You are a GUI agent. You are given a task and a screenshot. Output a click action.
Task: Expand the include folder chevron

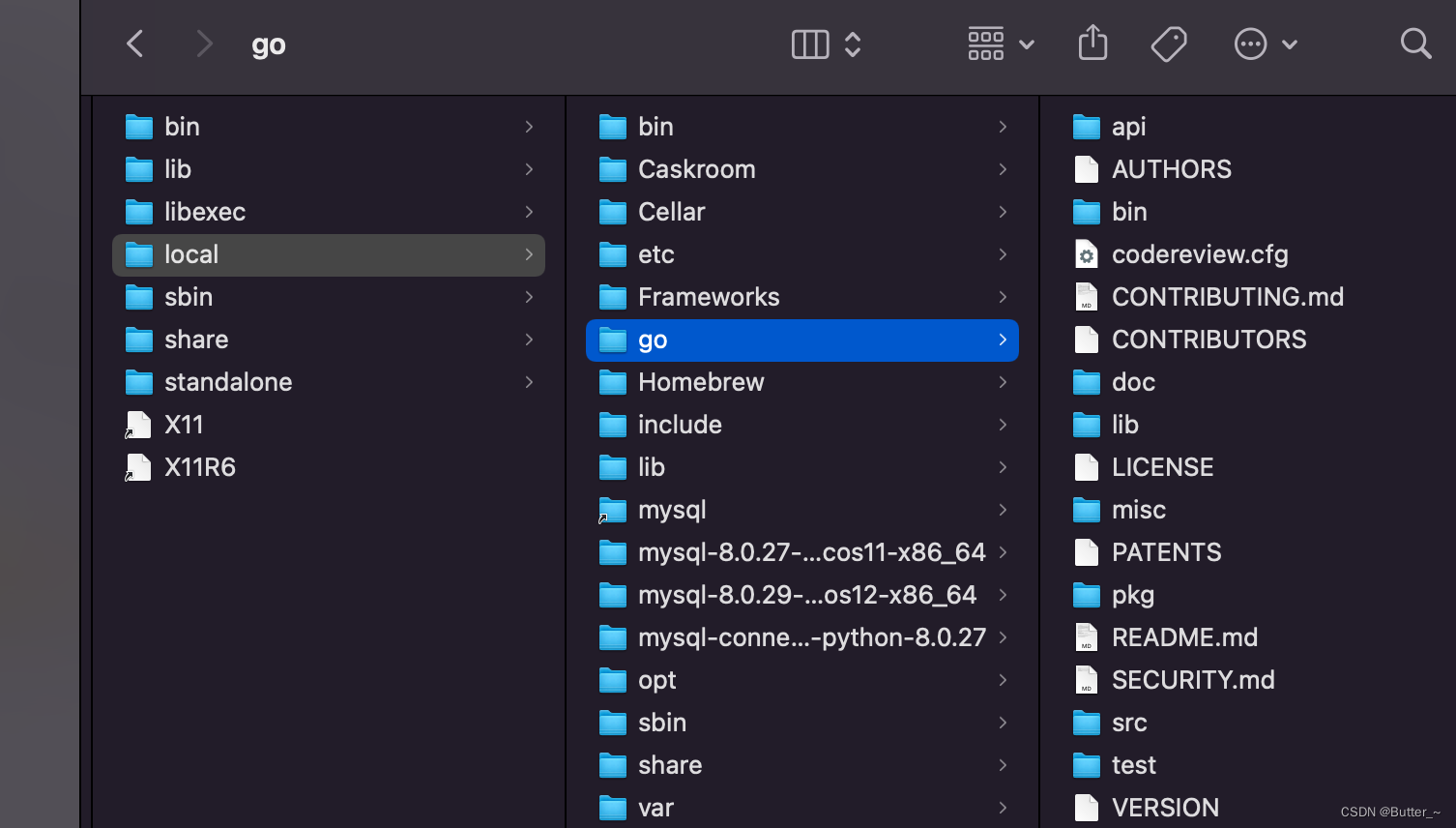(1003, 425)
